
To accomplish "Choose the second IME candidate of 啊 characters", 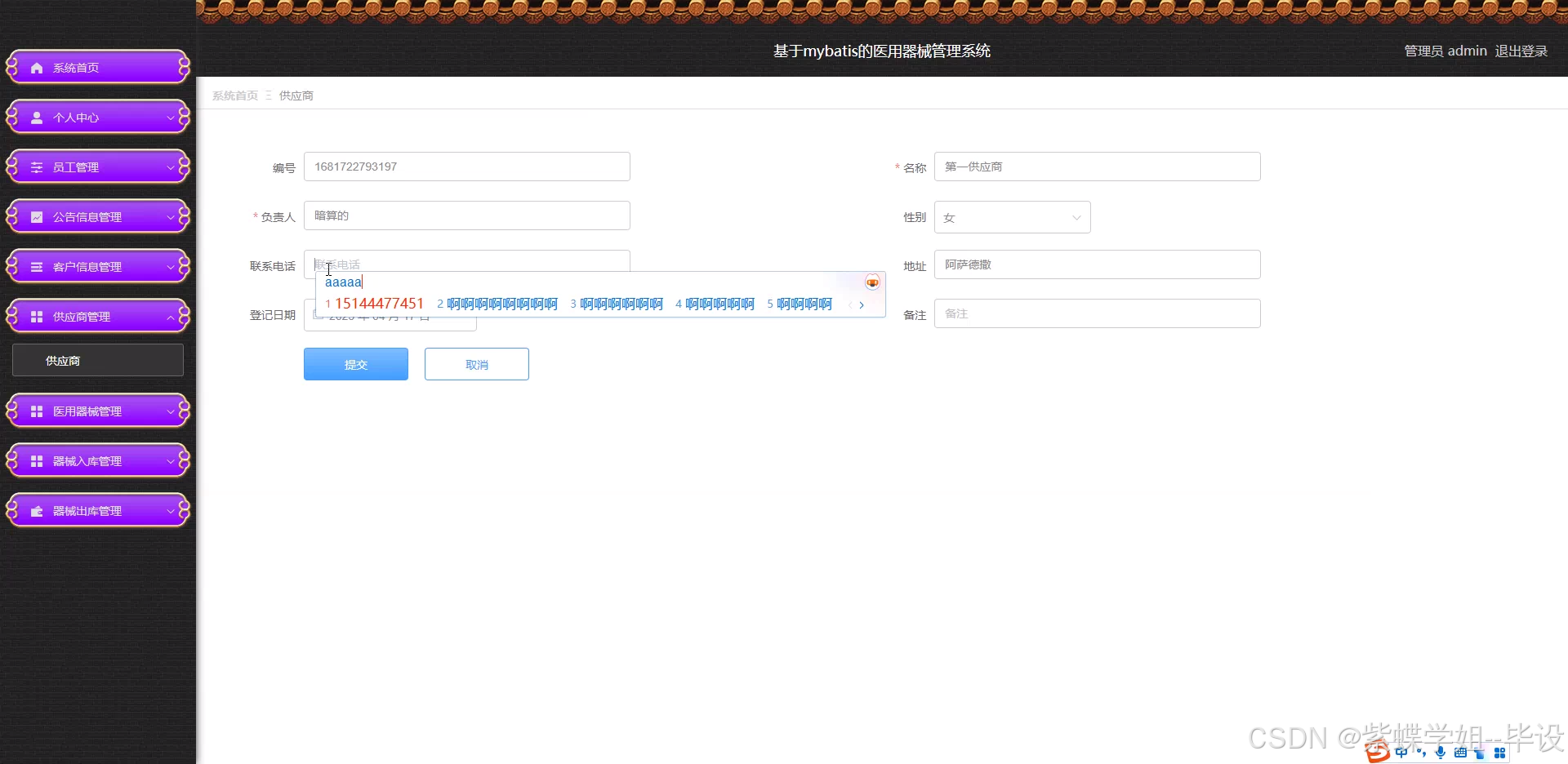I will 497,304.
